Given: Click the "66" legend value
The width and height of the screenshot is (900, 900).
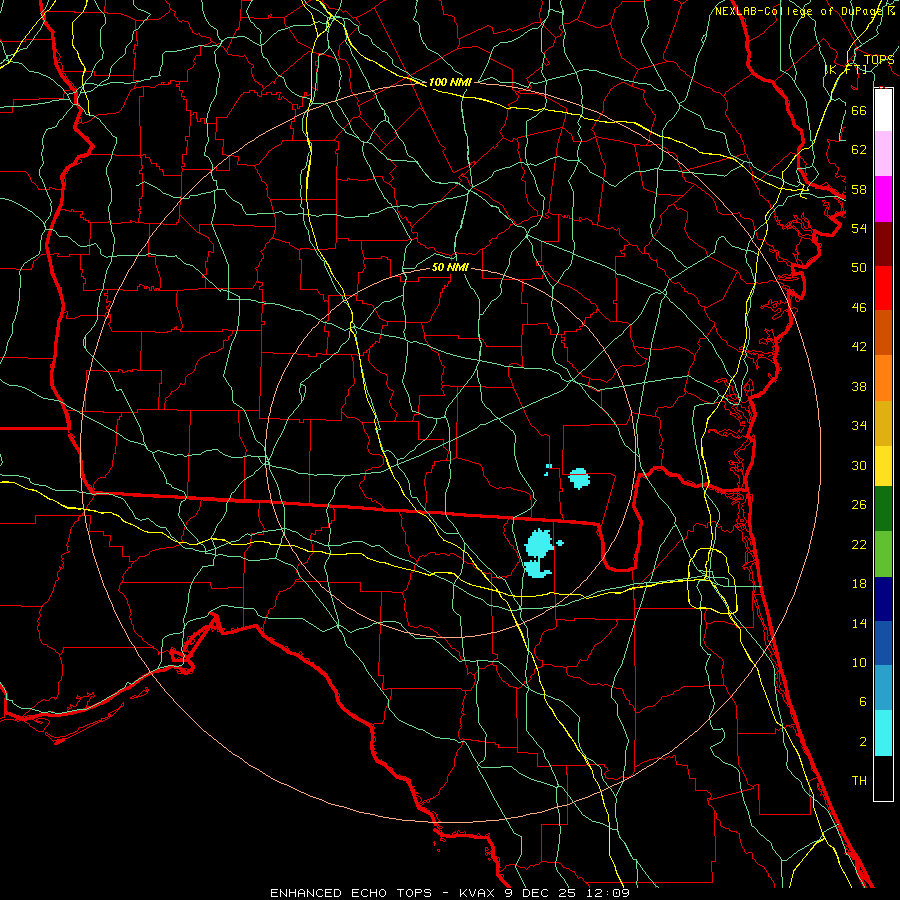Looking at the screenshot, I should coord(859,110).
